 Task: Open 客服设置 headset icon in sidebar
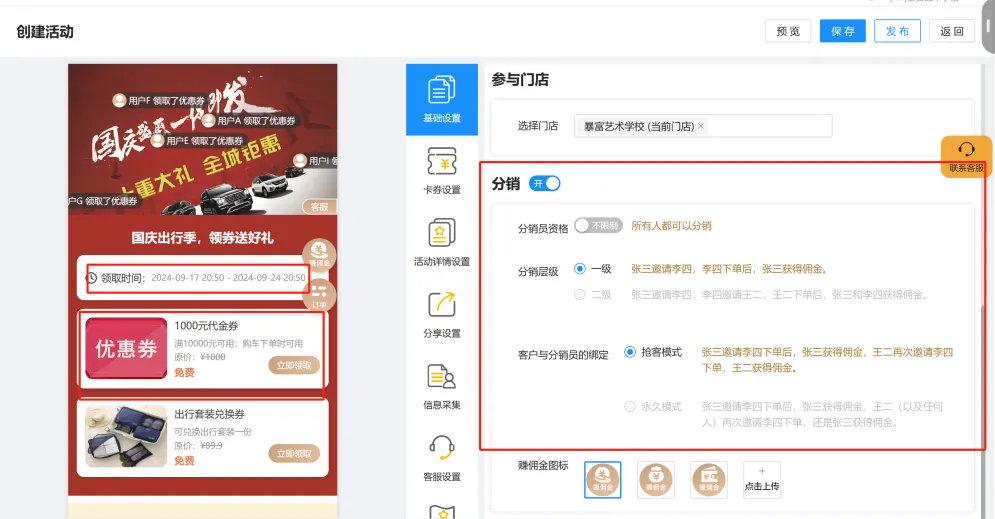click(441, 456)
